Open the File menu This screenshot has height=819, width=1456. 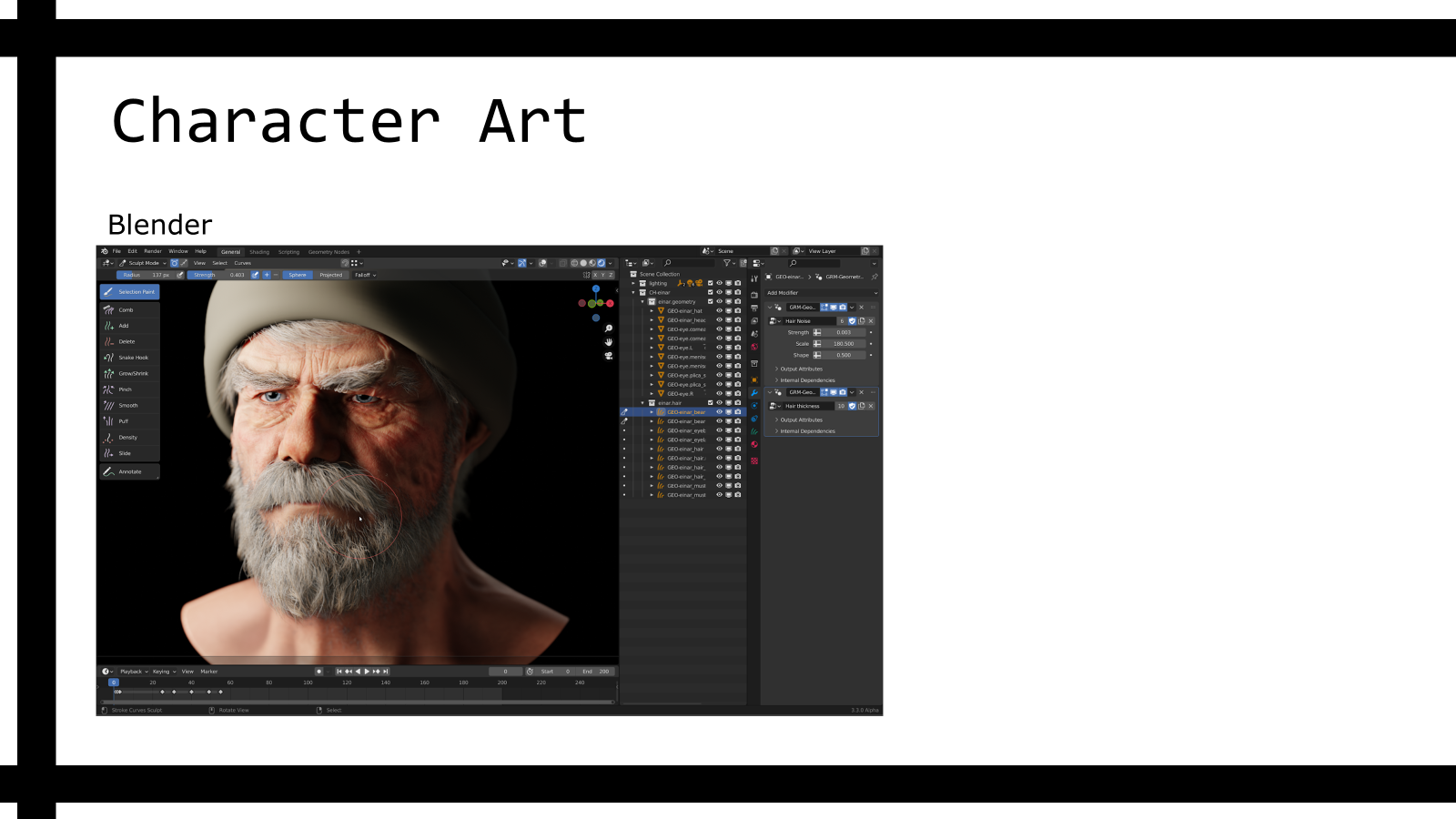(116, 251)
